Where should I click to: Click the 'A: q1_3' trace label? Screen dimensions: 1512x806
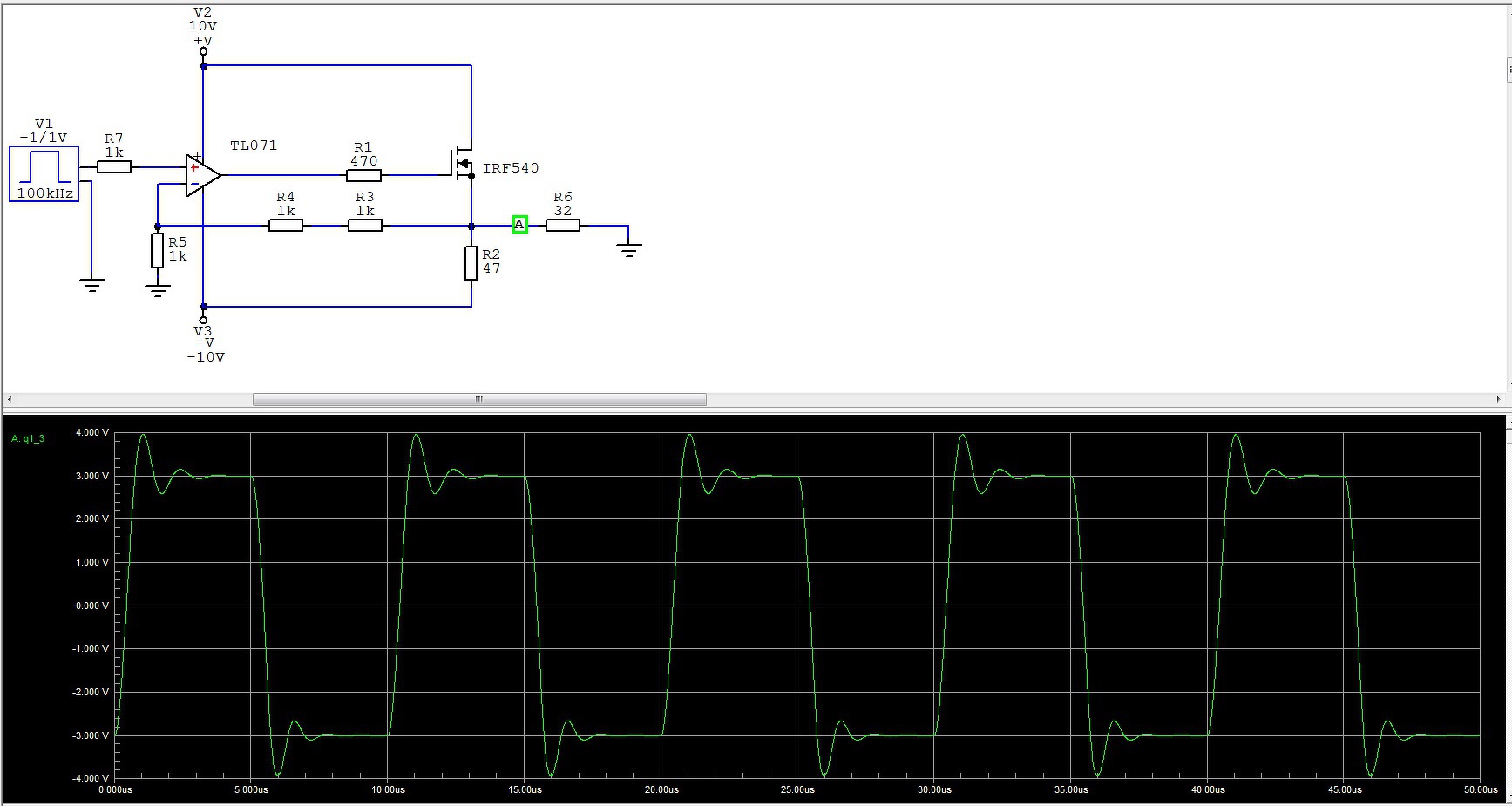[28, 438]
